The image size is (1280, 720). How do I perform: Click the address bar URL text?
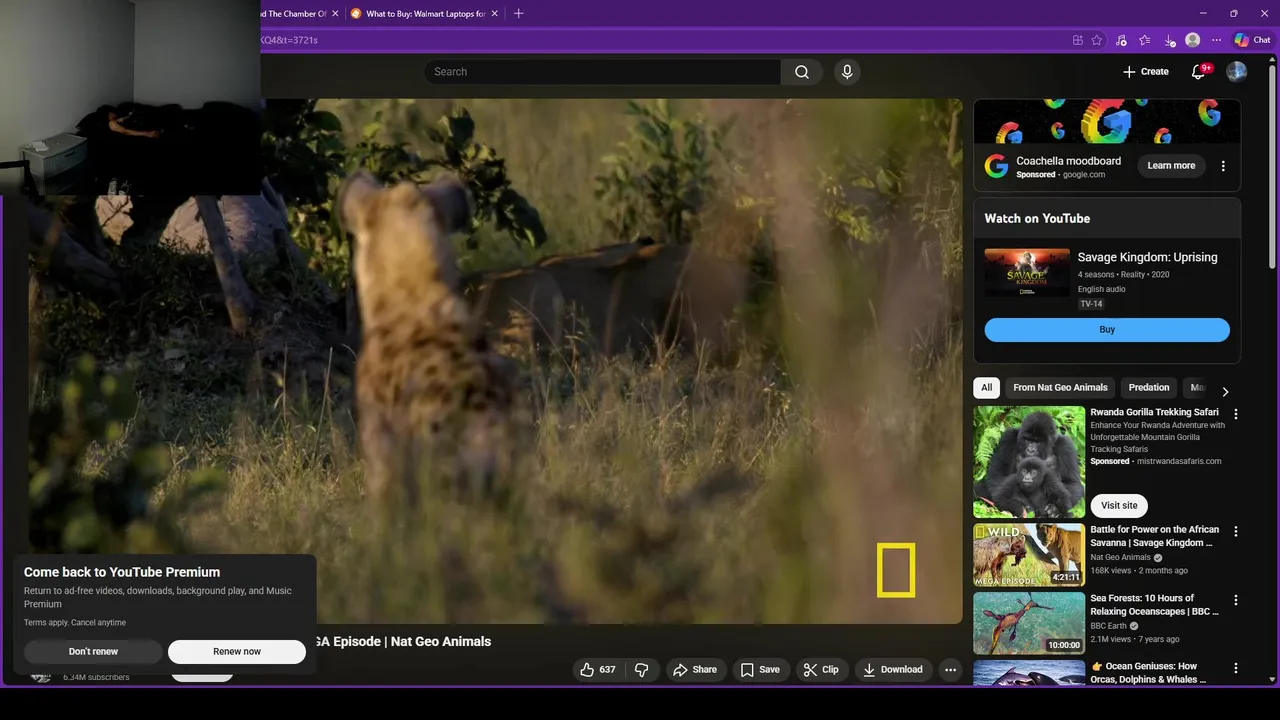[x=290, y=40]
